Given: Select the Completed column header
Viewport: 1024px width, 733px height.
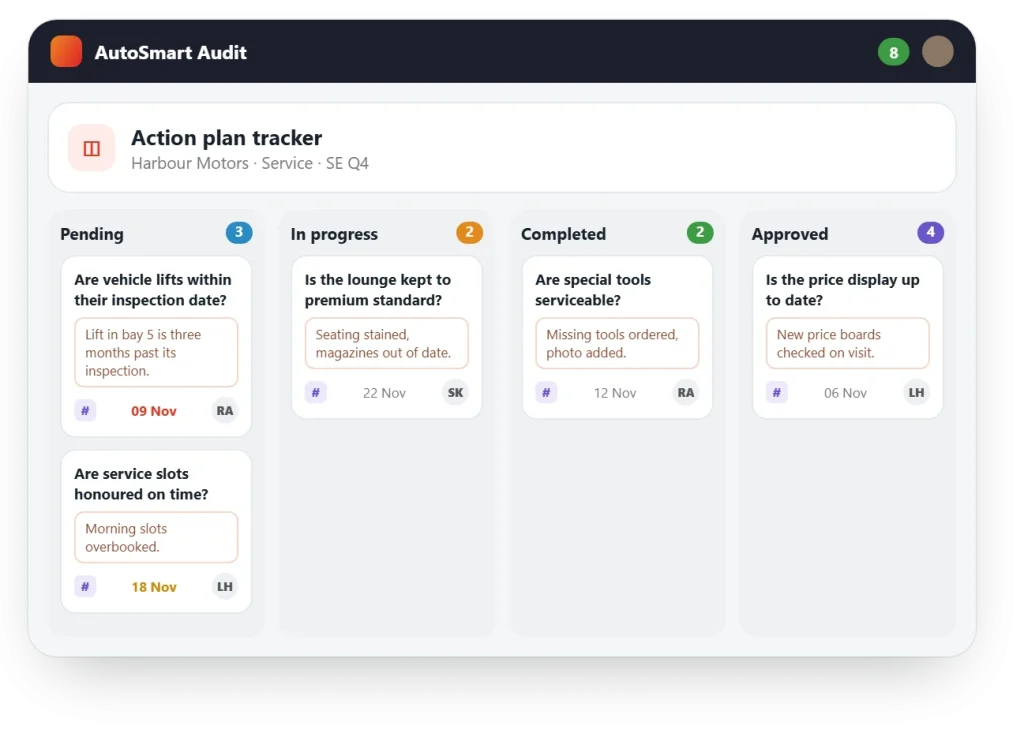Looking at the screenshot, I should 563,234.
